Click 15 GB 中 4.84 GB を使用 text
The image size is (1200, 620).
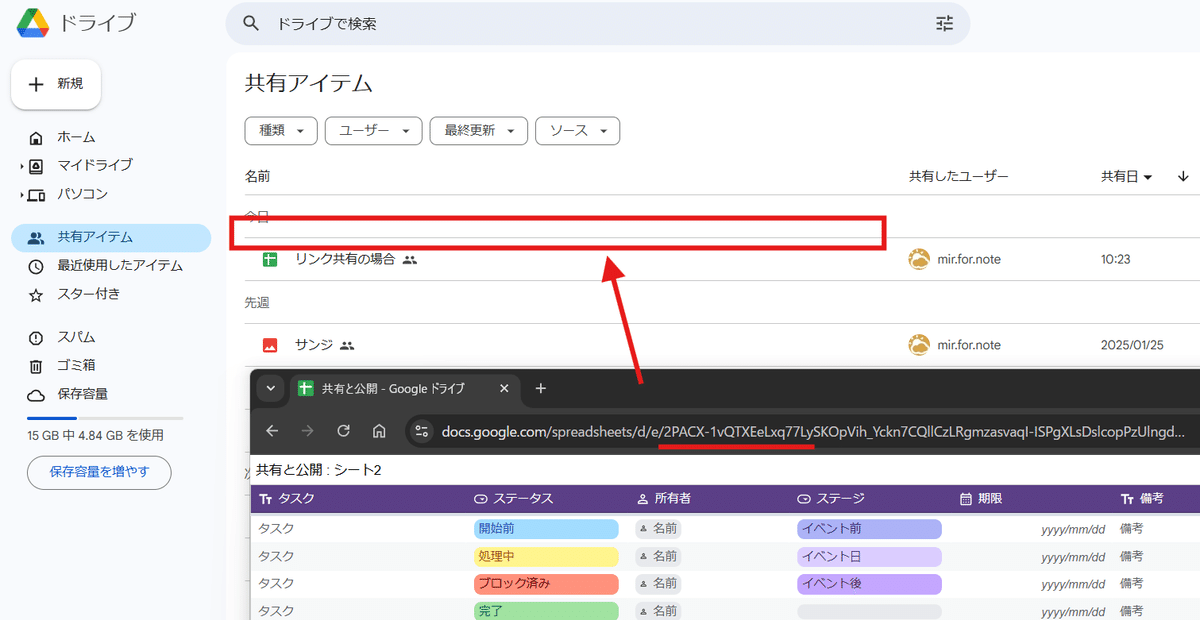[x=95, y=435]
